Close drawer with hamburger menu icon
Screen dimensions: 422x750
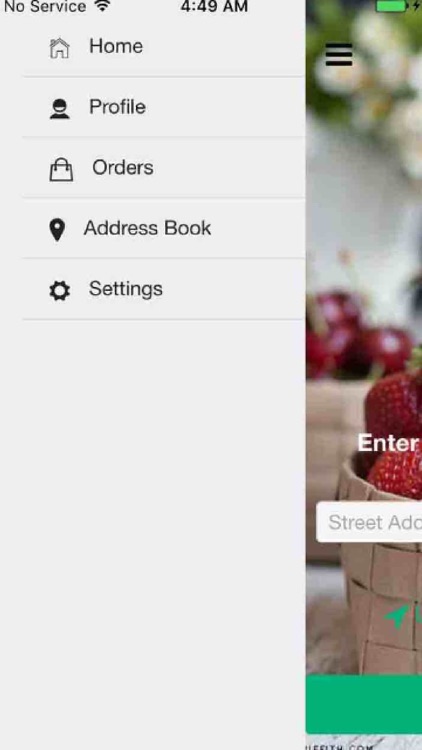(339, 55)
